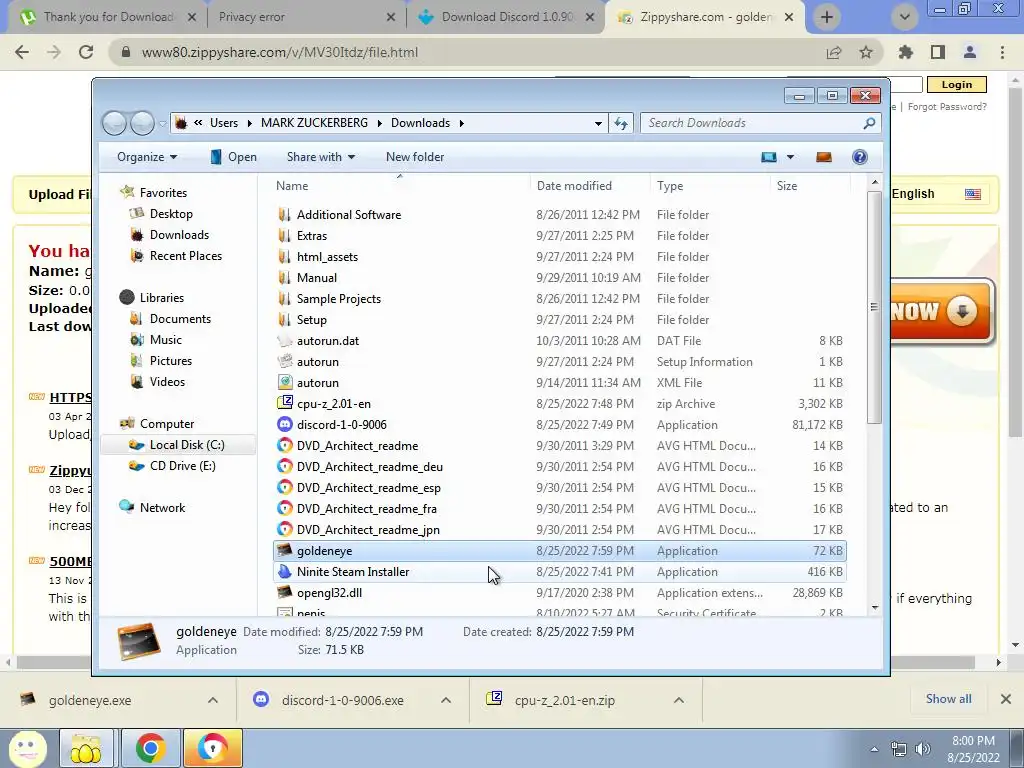
Task: Show hidden tray icons arrow
Action: point(874,749)
